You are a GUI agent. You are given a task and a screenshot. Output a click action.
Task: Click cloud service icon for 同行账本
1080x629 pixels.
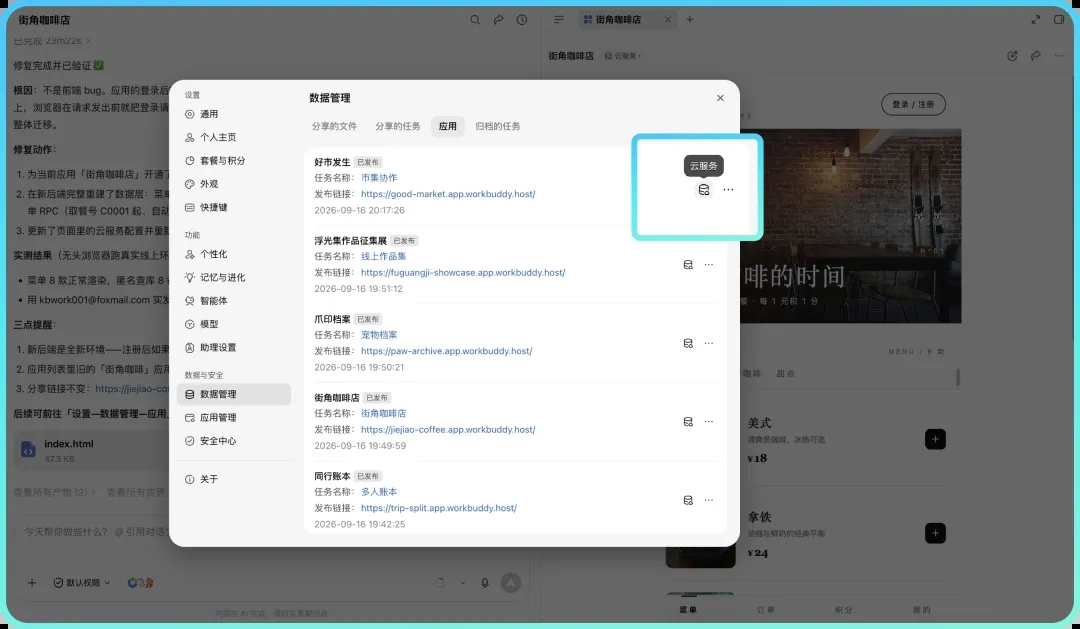(x=687, y=500)
